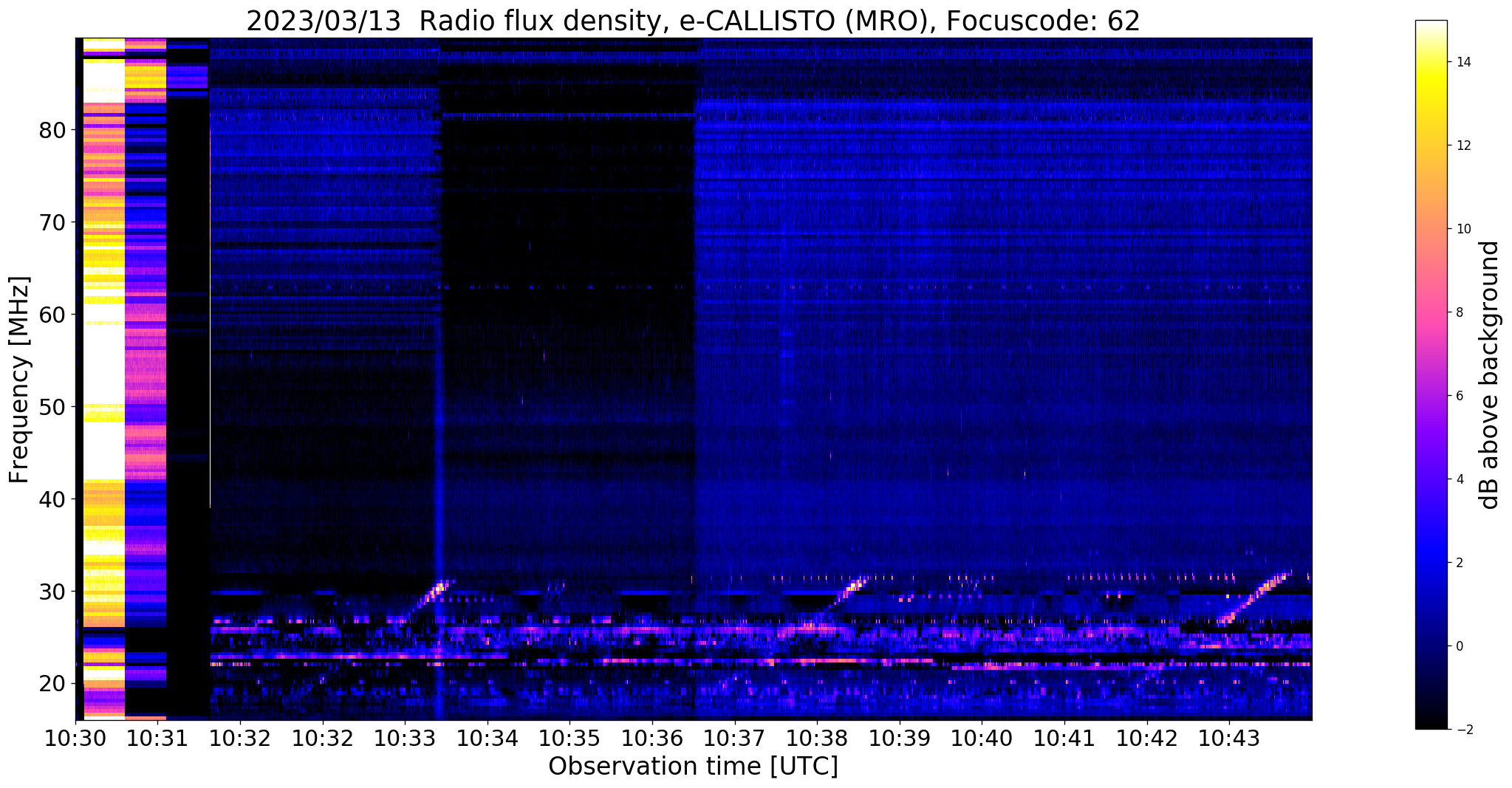Click the colorbar tick label reading 10

pos(1463,229)
